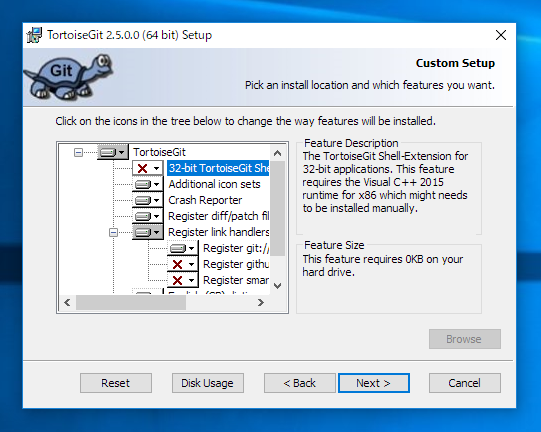Change install option for Register github entry
The height and width of the screenshot is (432, 541).
(183, 264)
